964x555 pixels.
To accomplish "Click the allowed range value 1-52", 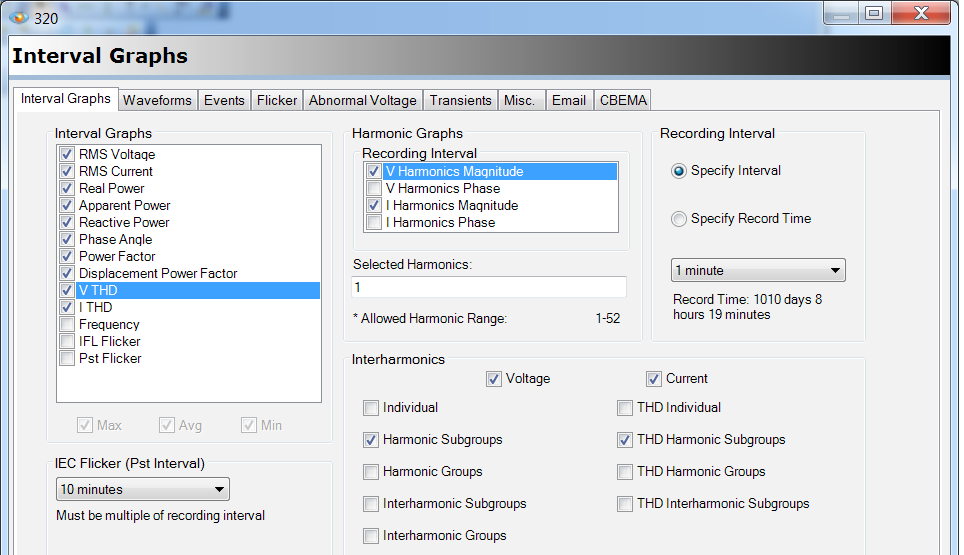I will (x=607, y=318).
